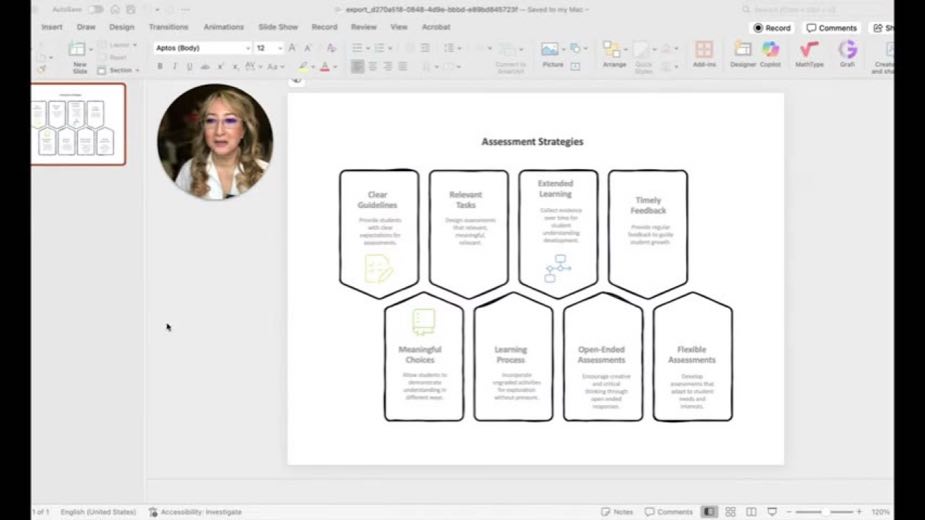Click the search field in title bar

pyautogui.click(x=817, y=9)
